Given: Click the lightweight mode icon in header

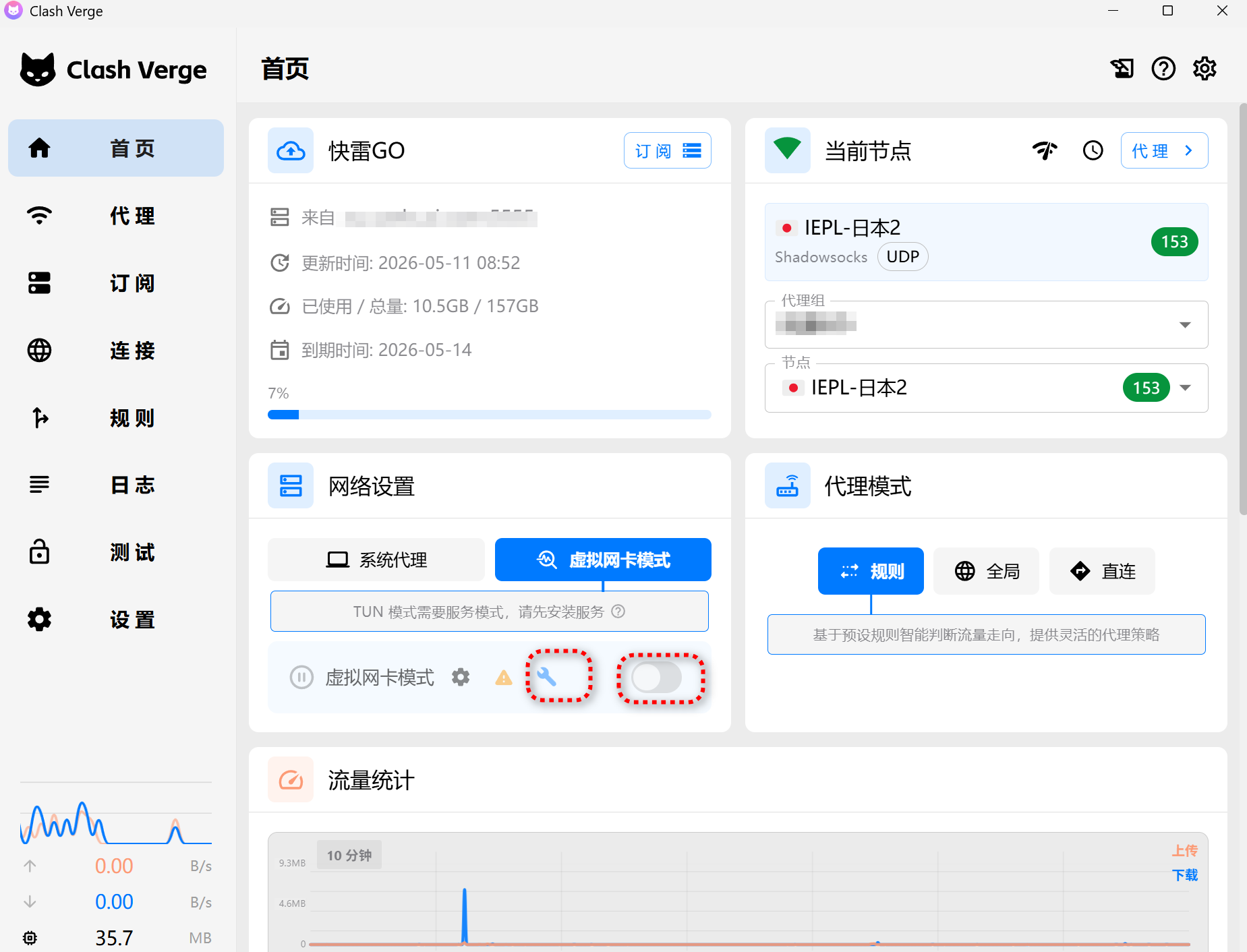Looking at the screenshot, I should (1122, 68).
